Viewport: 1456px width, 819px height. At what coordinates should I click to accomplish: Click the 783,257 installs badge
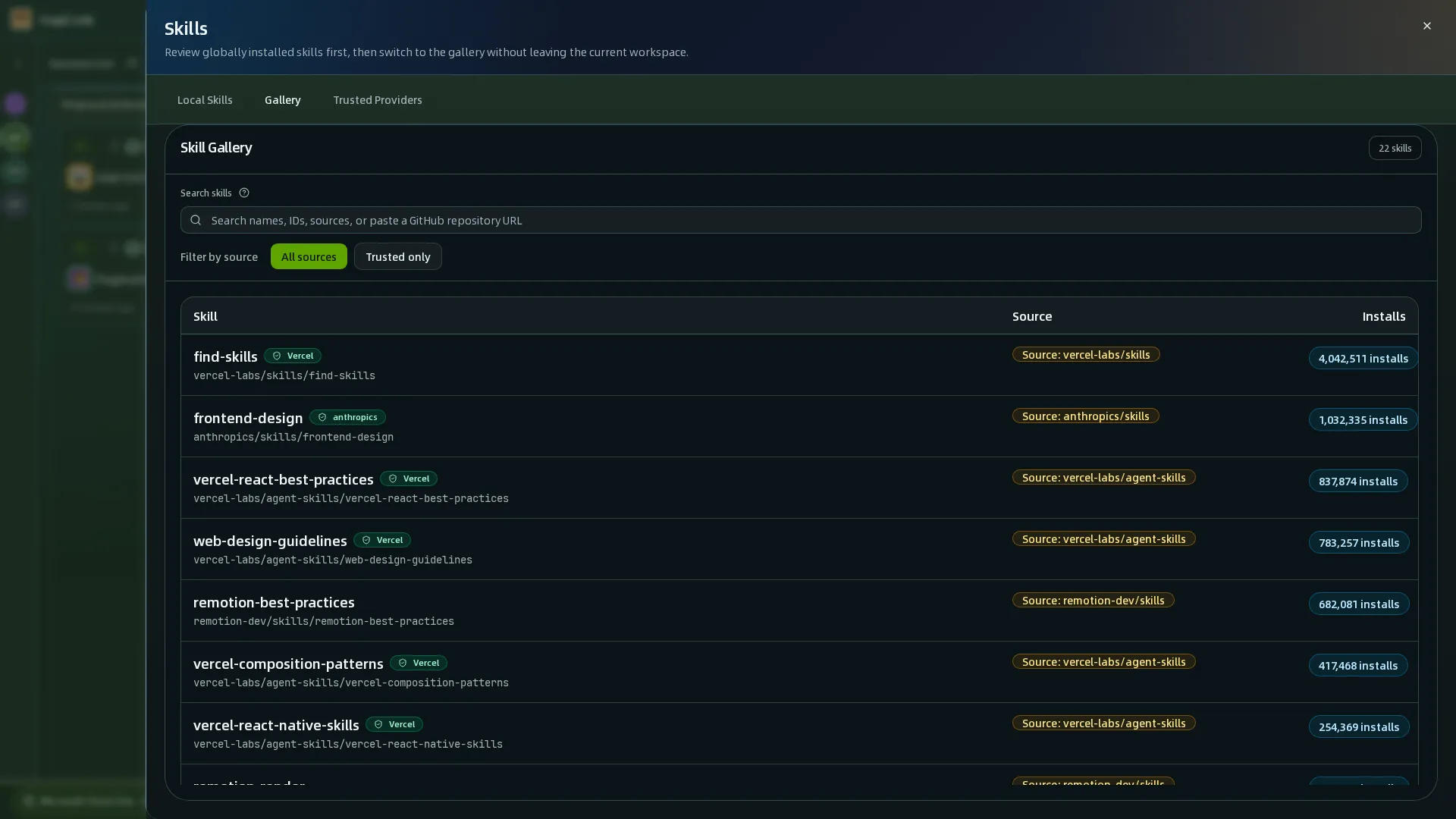click(1359, 542)
